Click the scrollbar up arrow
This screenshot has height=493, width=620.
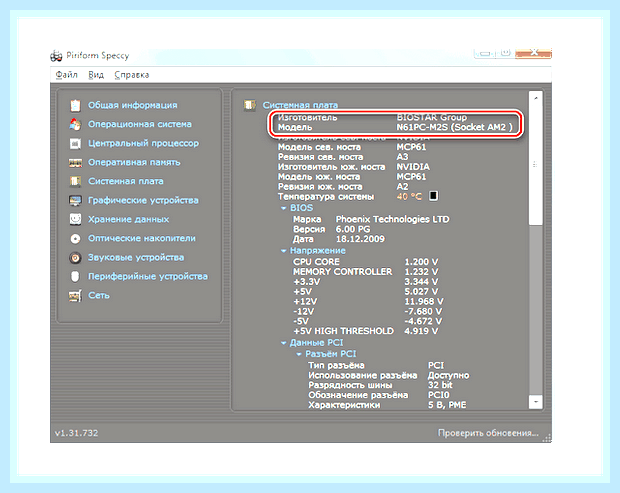536,98
